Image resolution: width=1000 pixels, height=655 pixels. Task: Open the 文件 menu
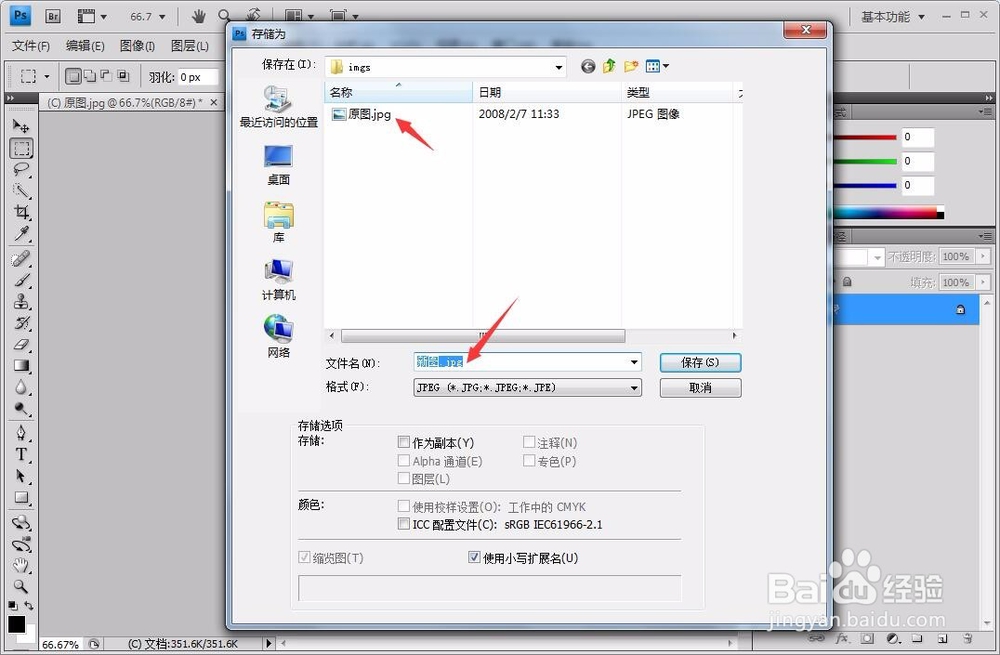tap(30, 45)
